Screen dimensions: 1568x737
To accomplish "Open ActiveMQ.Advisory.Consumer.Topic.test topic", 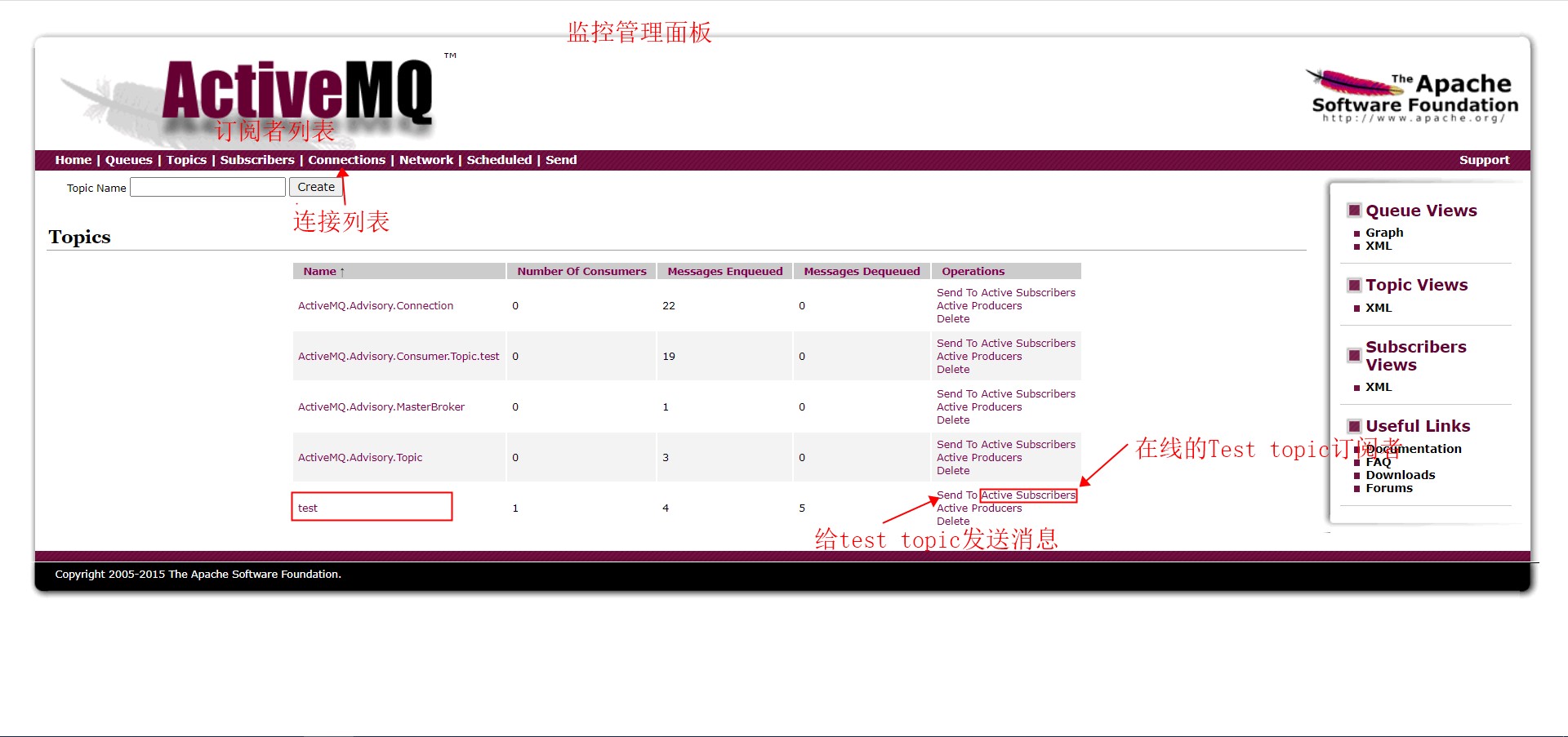I will 399,356.
